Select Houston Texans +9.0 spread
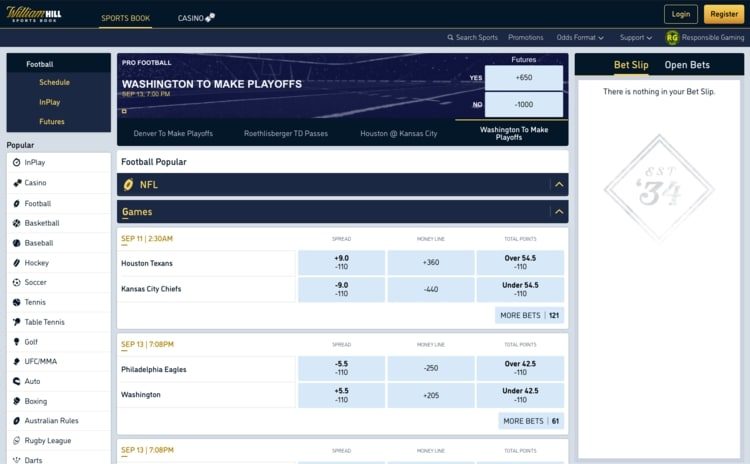This screenshot has width=750, height=464. pos(342,263)
